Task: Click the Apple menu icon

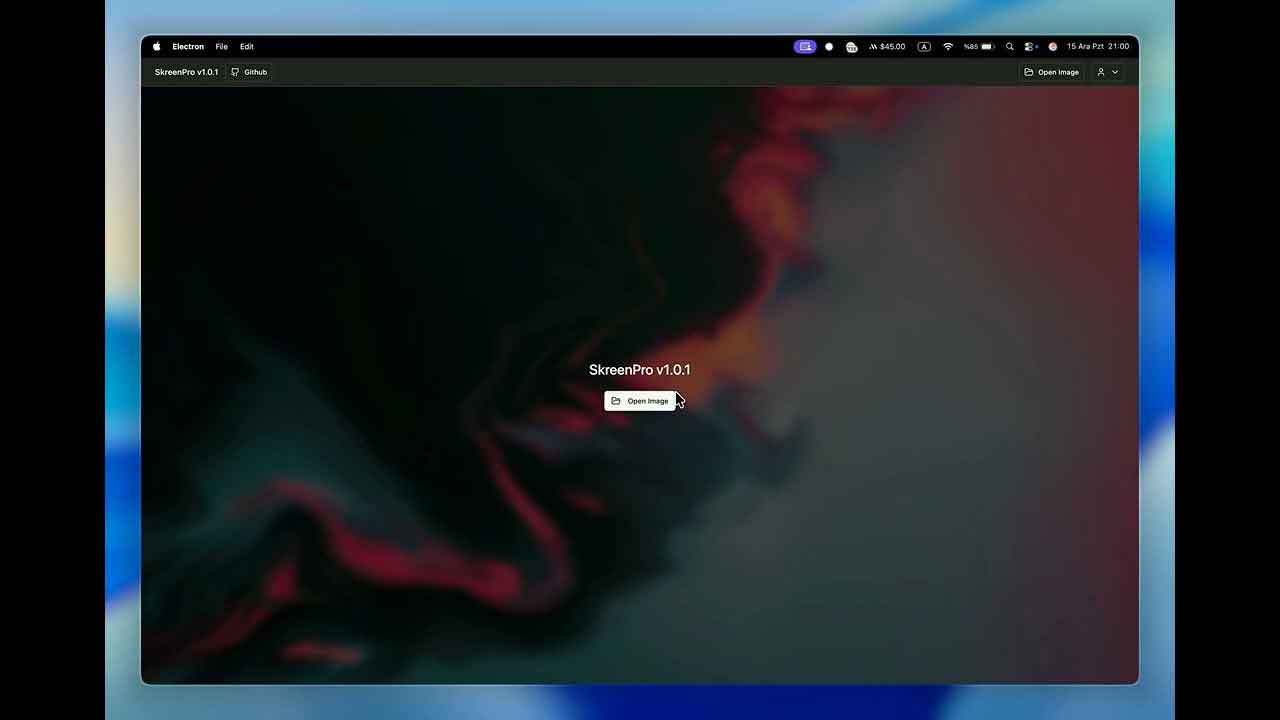Action: point(156,46)
